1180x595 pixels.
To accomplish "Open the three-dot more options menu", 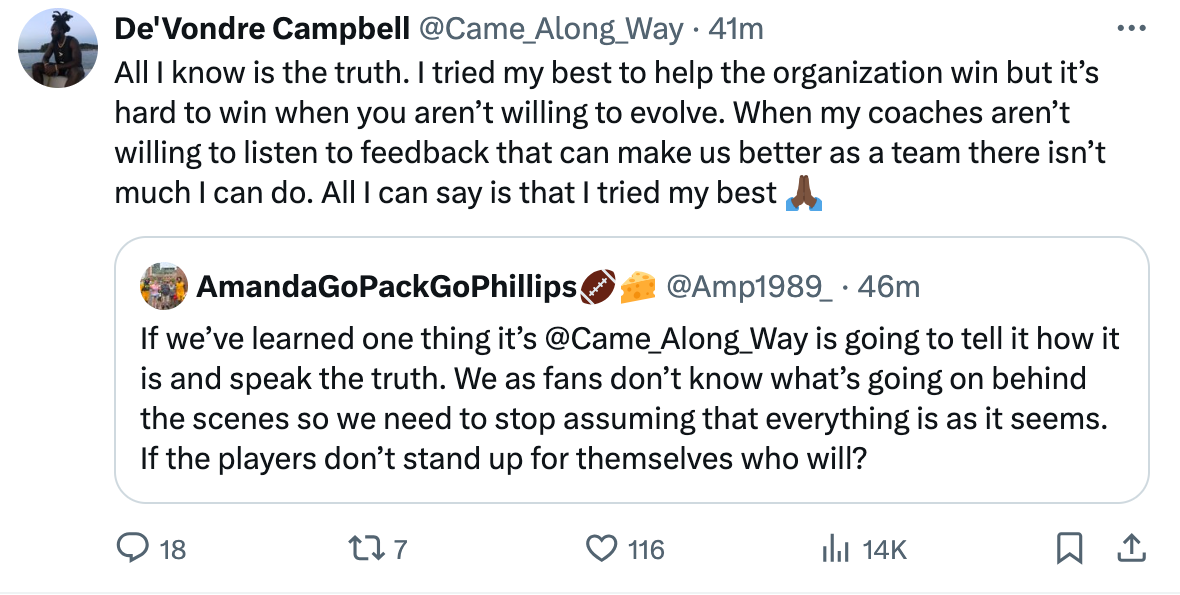I will pyautogui.click(x=1131, y=29).
